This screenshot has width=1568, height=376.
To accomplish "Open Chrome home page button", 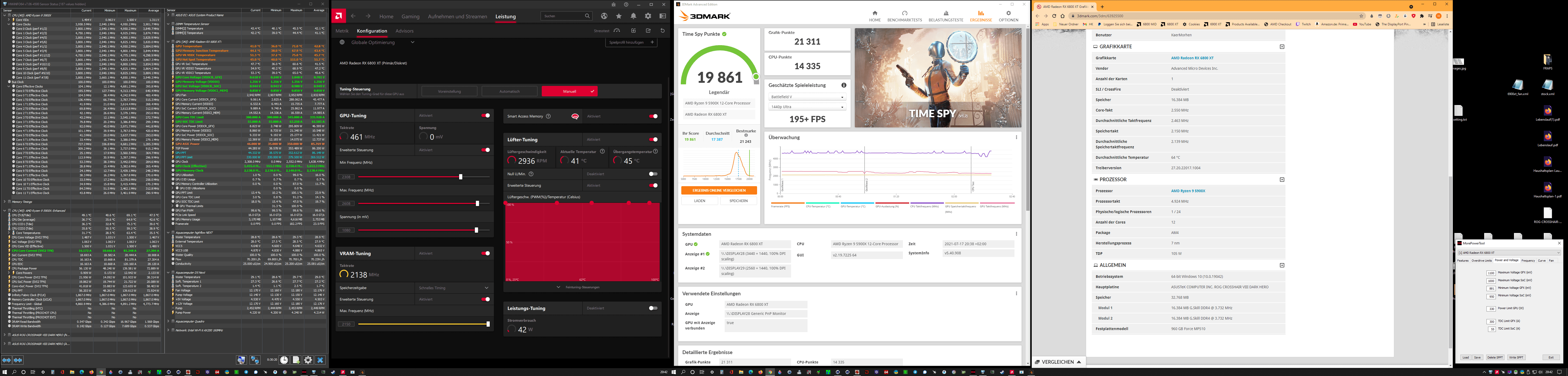I will pos(1063,16).
